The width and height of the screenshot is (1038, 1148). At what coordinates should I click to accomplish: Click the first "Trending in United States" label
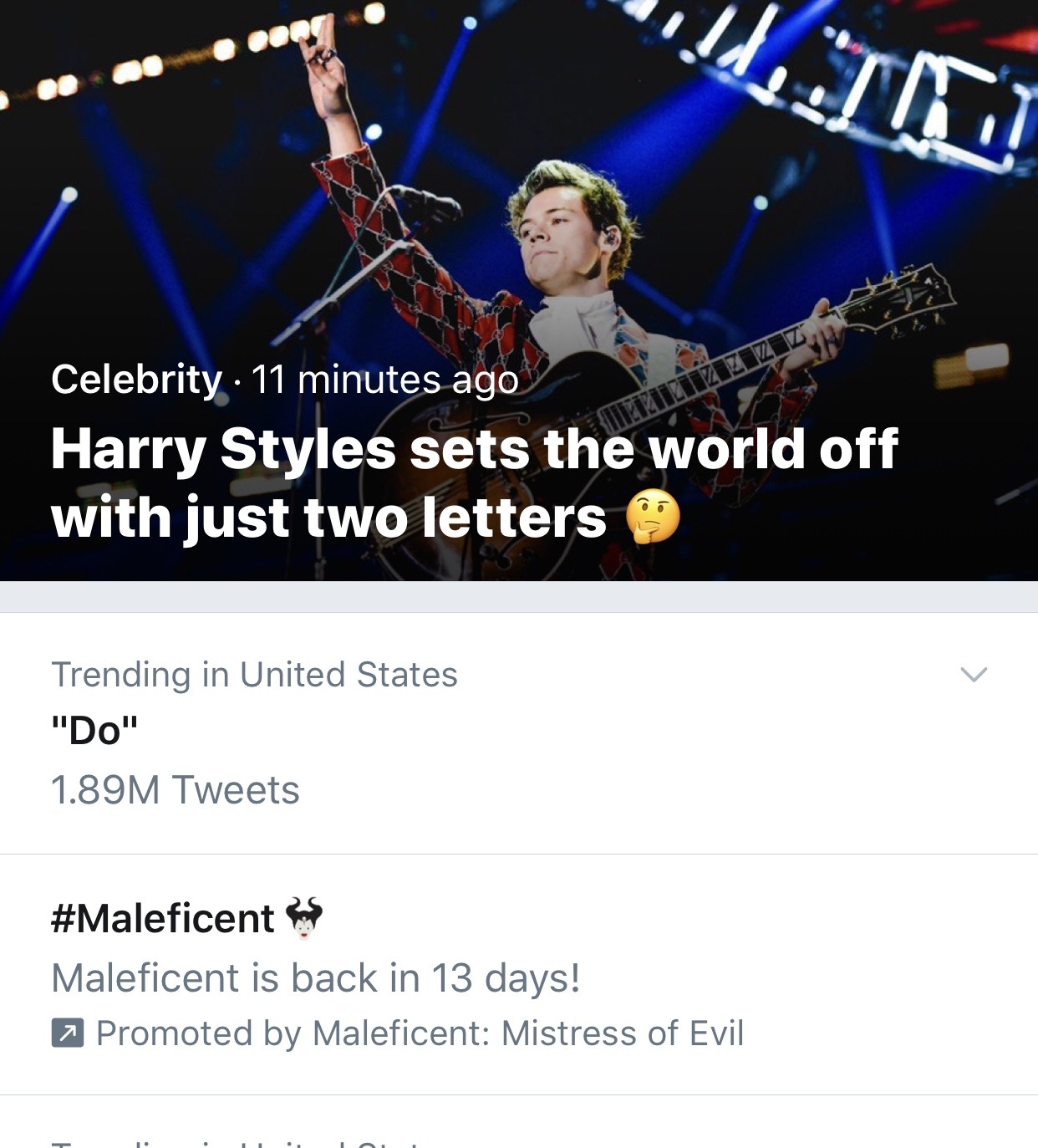point(254,675)
